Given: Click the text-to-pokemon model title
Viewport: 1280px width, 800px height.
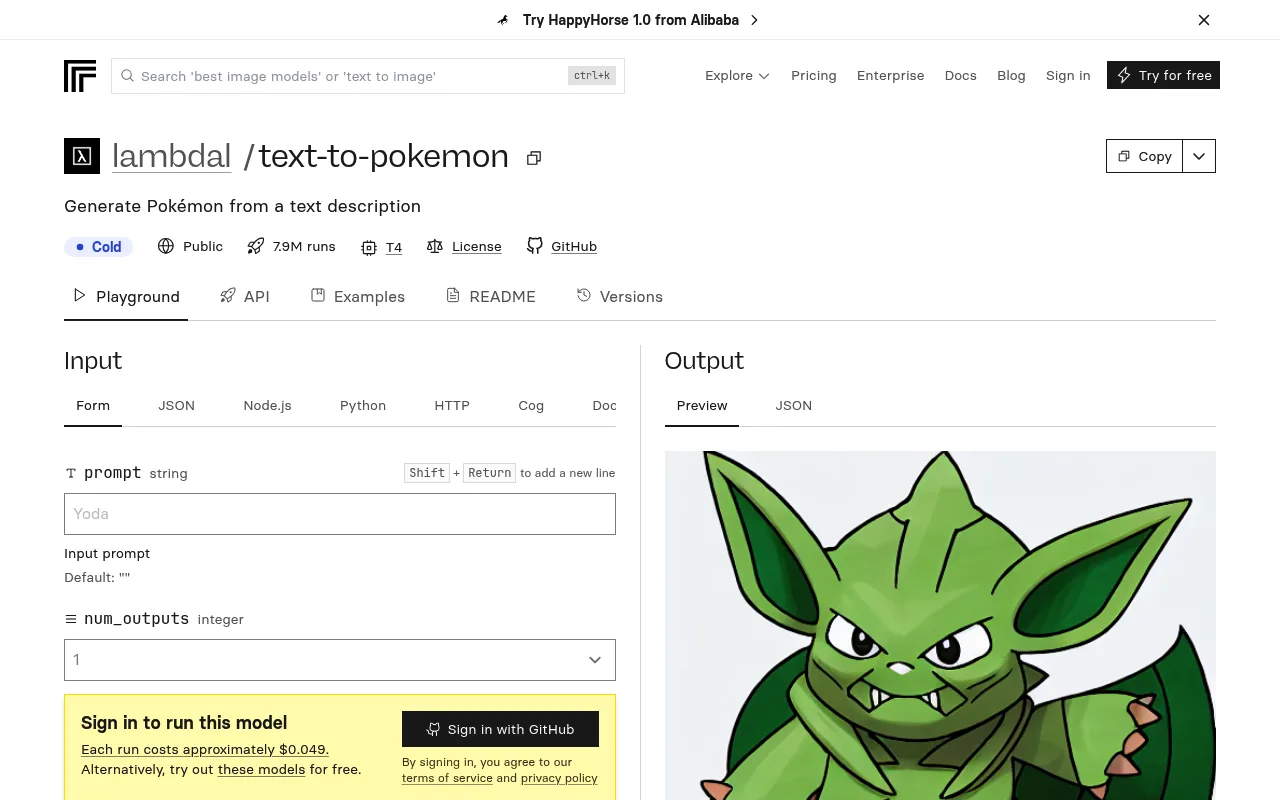Looking at the screenshot, I should [384, 156].
